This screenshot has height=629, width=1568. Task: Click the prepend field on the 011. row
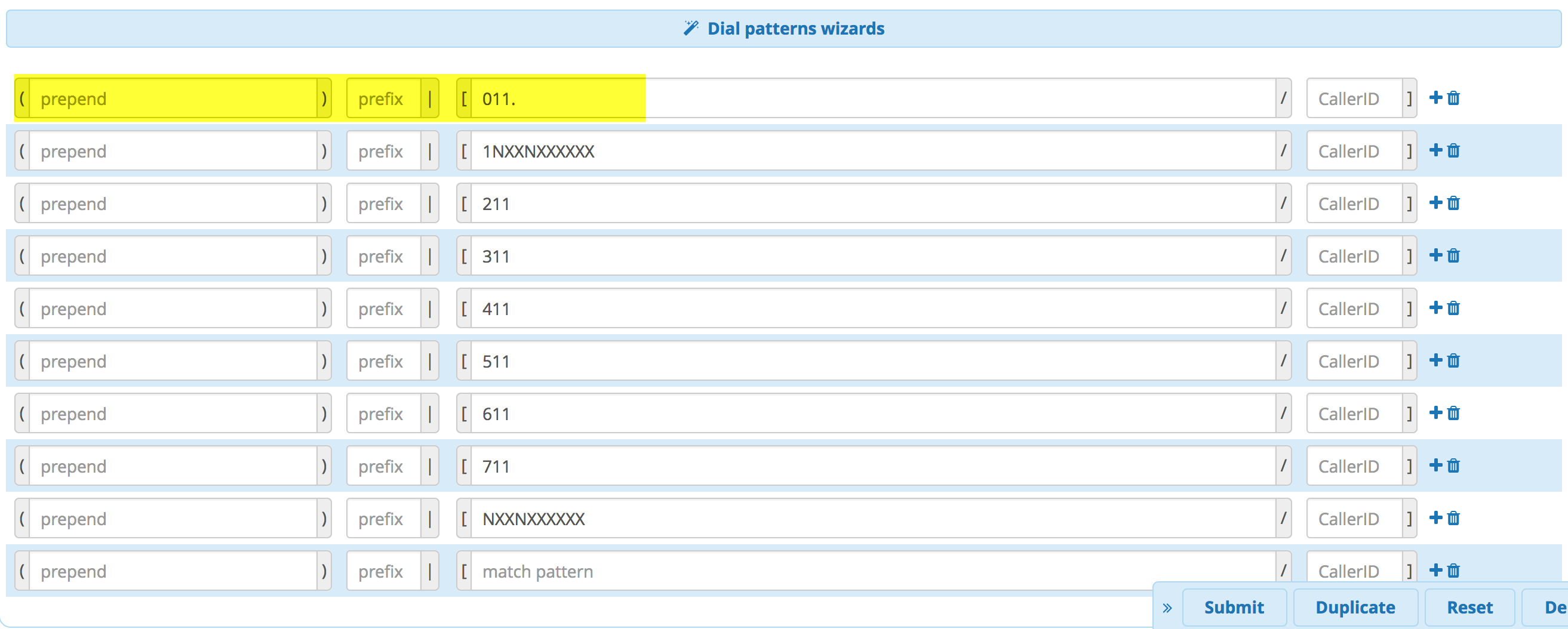[x=172, y=98]
